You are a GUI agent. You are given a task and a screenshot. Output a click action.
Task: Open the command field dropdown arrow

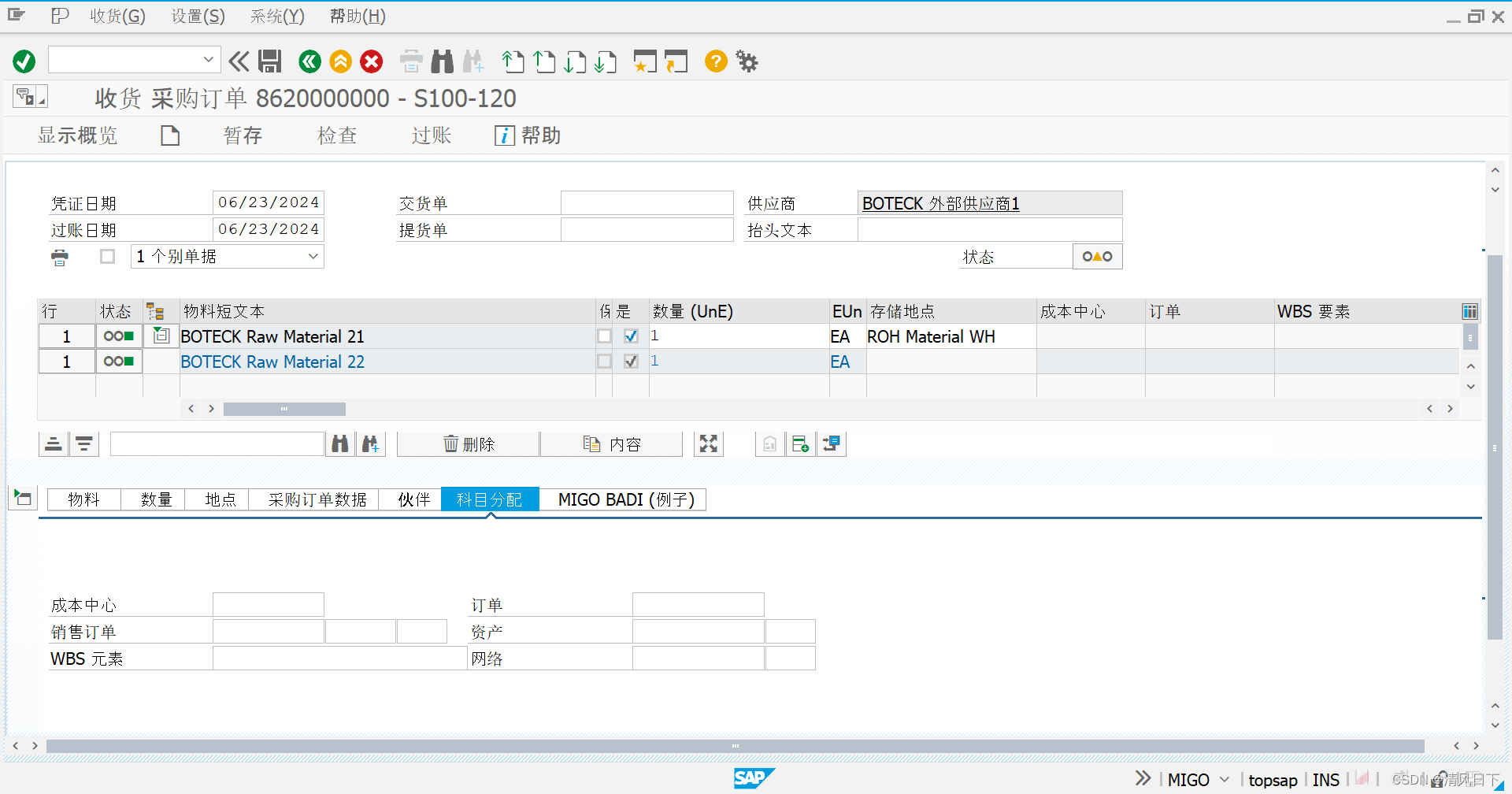[x=208, y=60]
